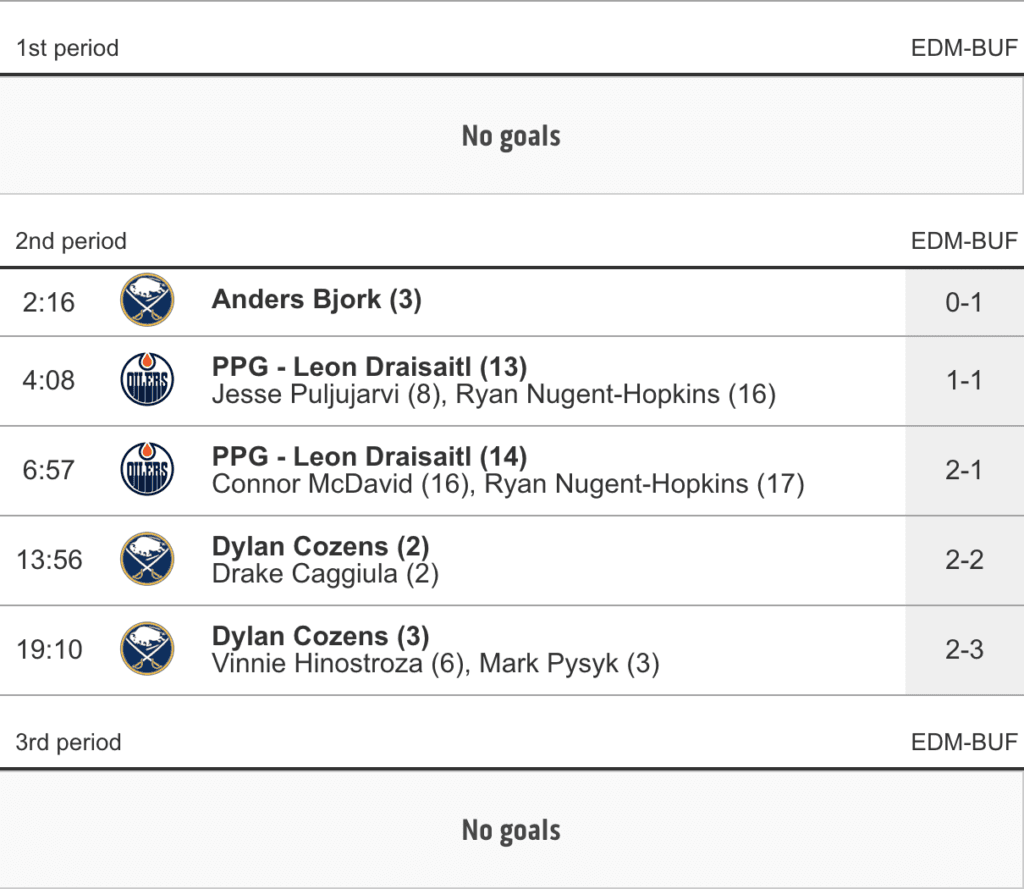Click the Oilers logo on the 4:08 goal

147,380
